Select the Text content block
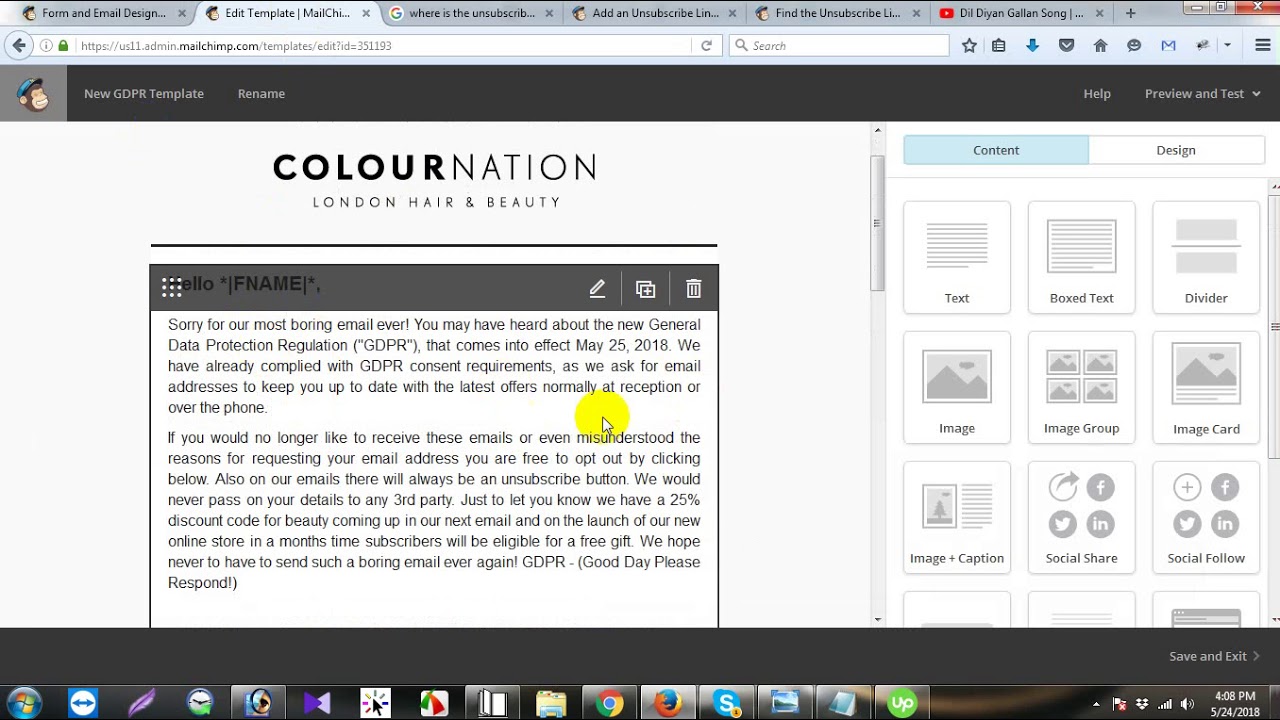The width and height of the screenshot is (1280, 720). pyautogui.click(x=957, y=257)
